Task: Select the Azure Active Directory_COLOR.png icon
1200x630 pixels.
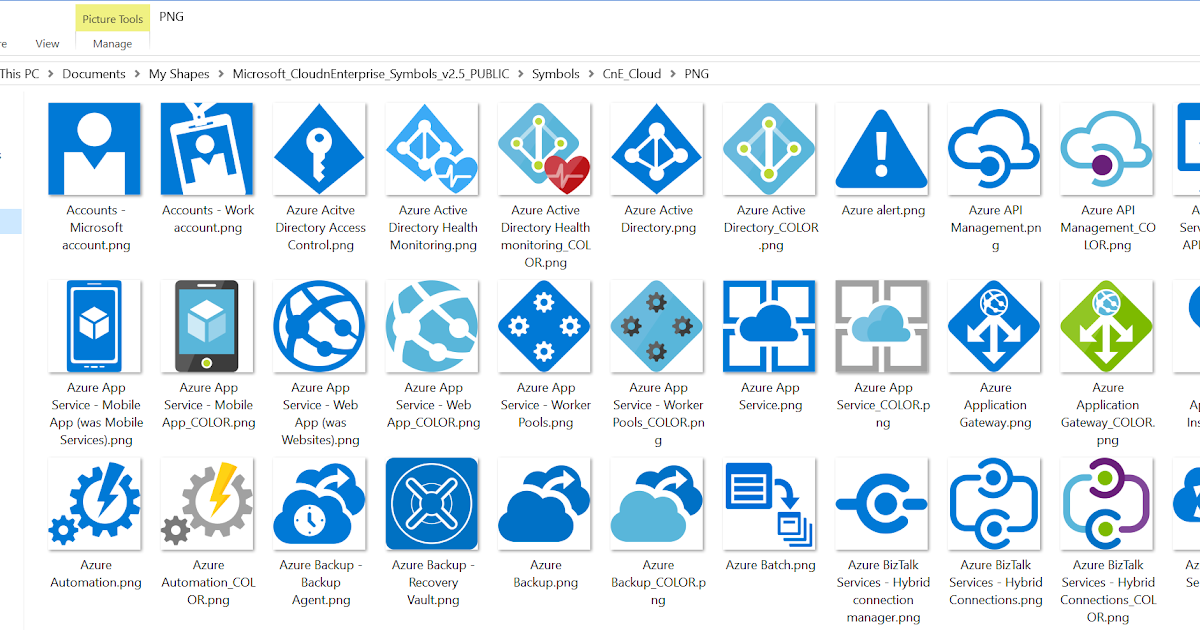Action: [770, 148]
